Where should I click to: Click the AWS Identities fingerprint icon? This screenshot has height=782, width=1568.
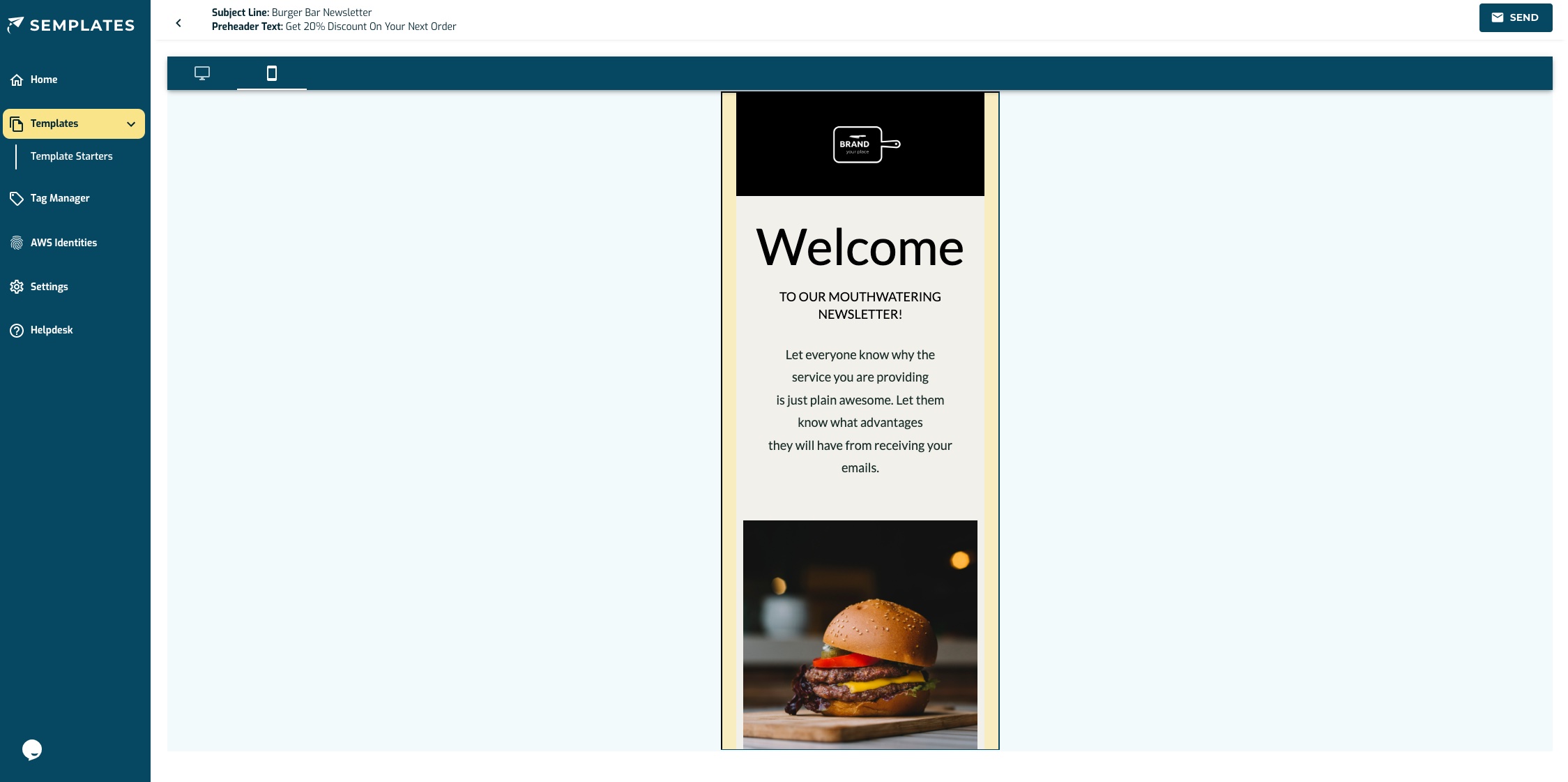click(17, 243)
